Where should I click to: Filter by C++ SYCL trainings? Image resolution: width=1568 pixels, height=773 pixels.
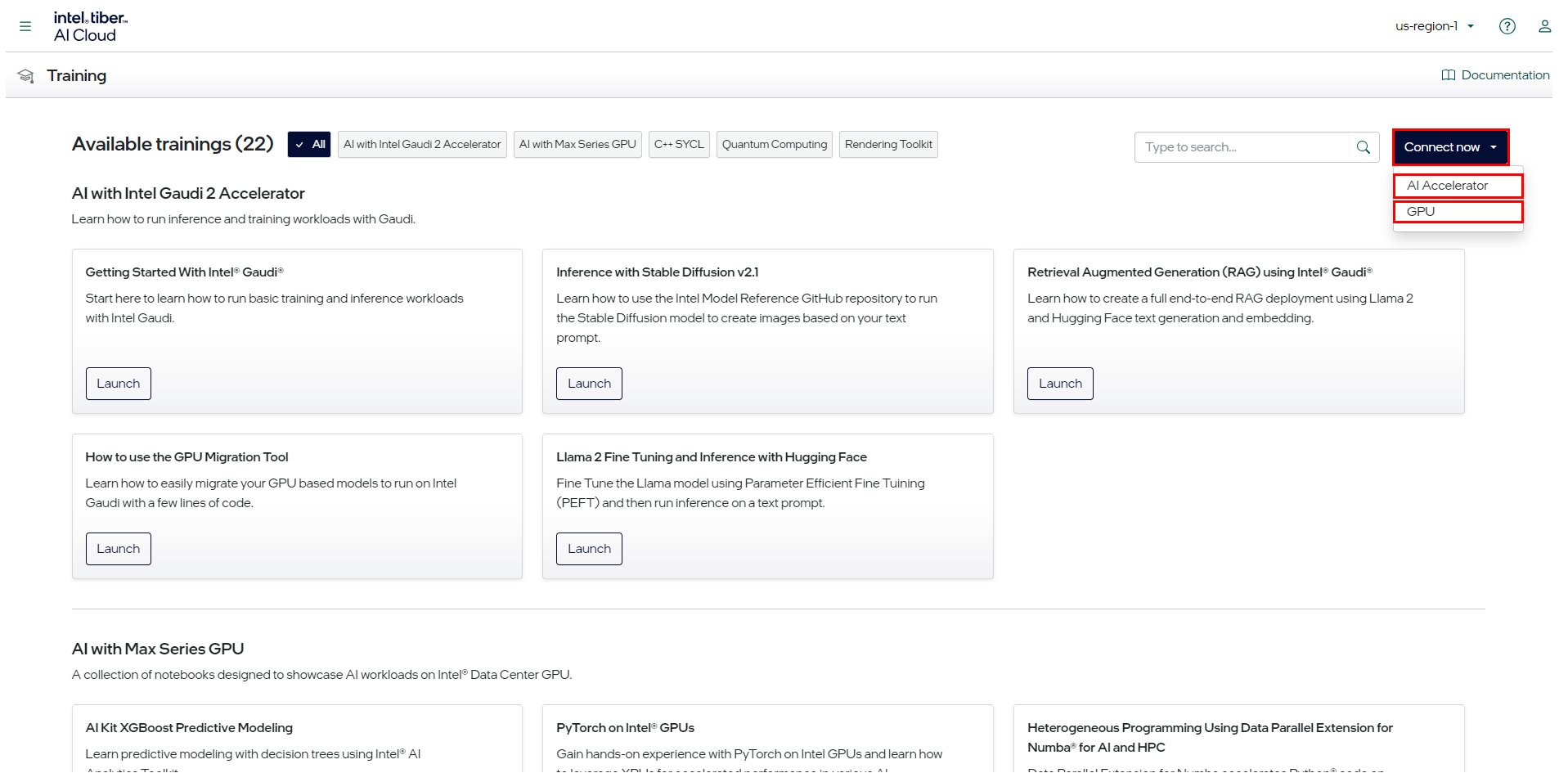(679, 145)
